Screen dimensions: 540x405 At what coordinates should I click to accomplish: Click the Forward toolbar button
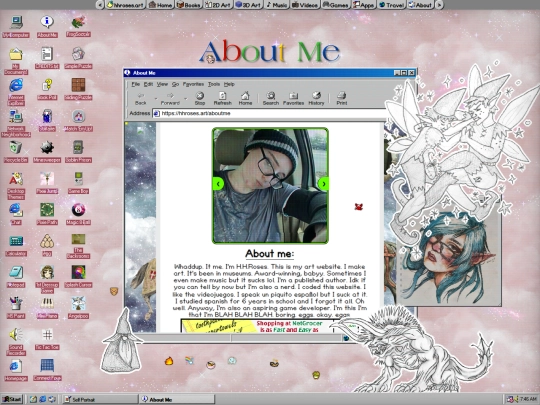(x=170, y=98)
